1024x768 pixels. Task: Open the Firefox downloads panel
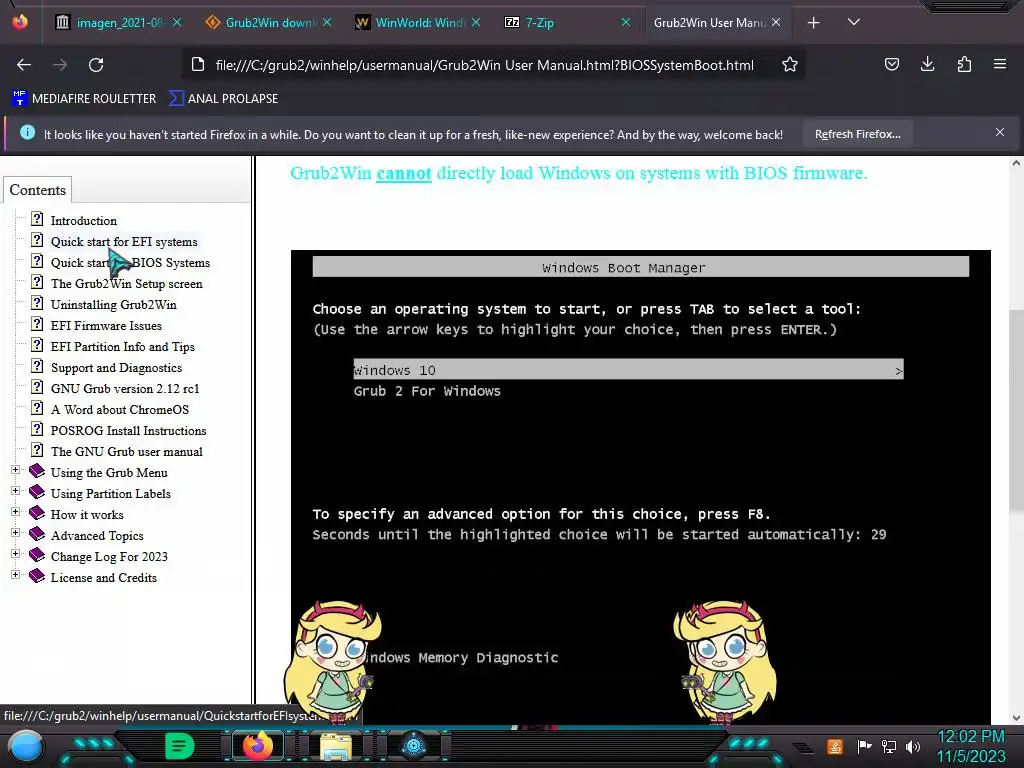(927, 64)
